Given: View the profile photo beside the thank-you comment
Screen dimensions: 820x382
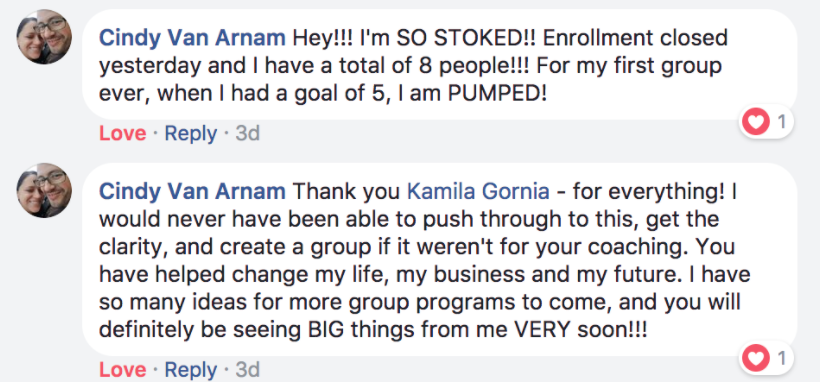Looking at the screenshot, I should pyautogui.click(x=44, y=190).
